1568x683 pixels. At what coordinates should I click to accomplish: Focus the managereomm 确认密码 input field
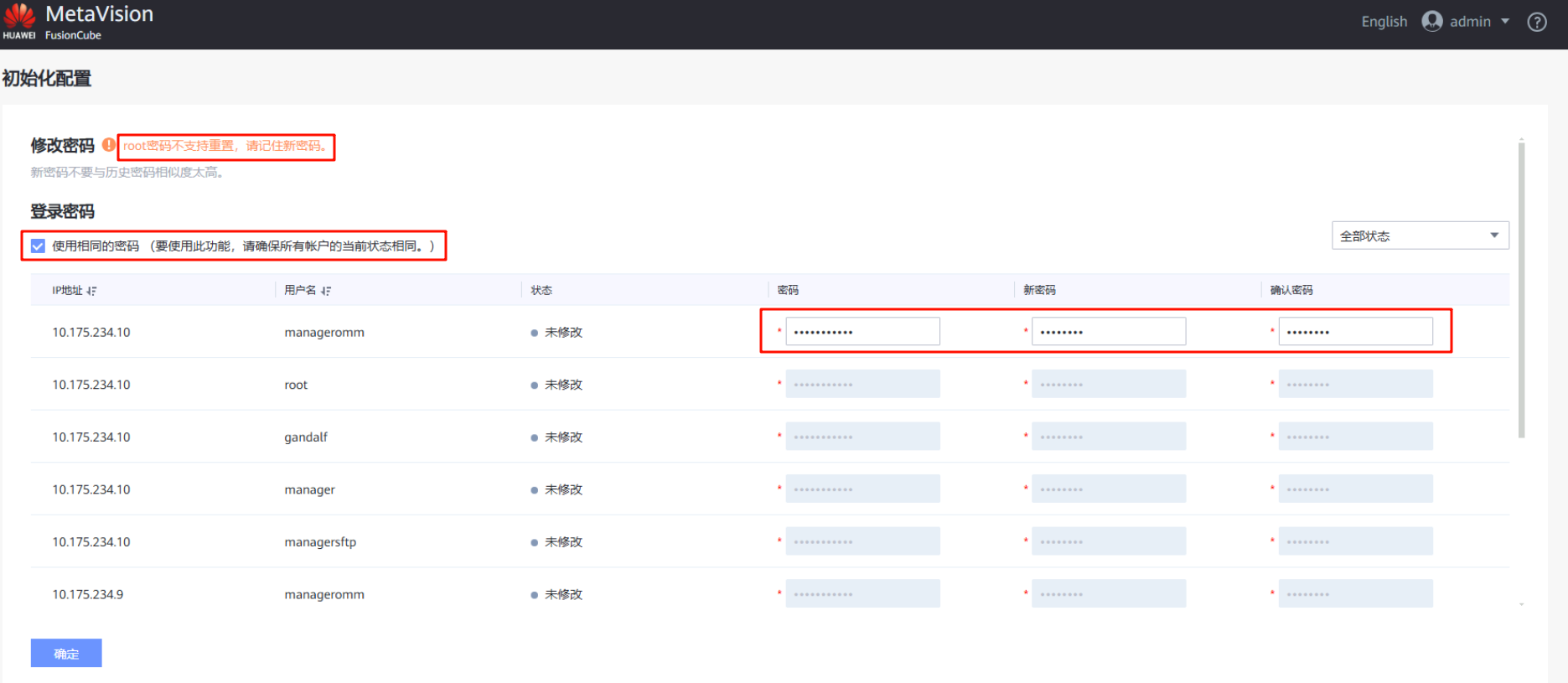[1354, 332]
